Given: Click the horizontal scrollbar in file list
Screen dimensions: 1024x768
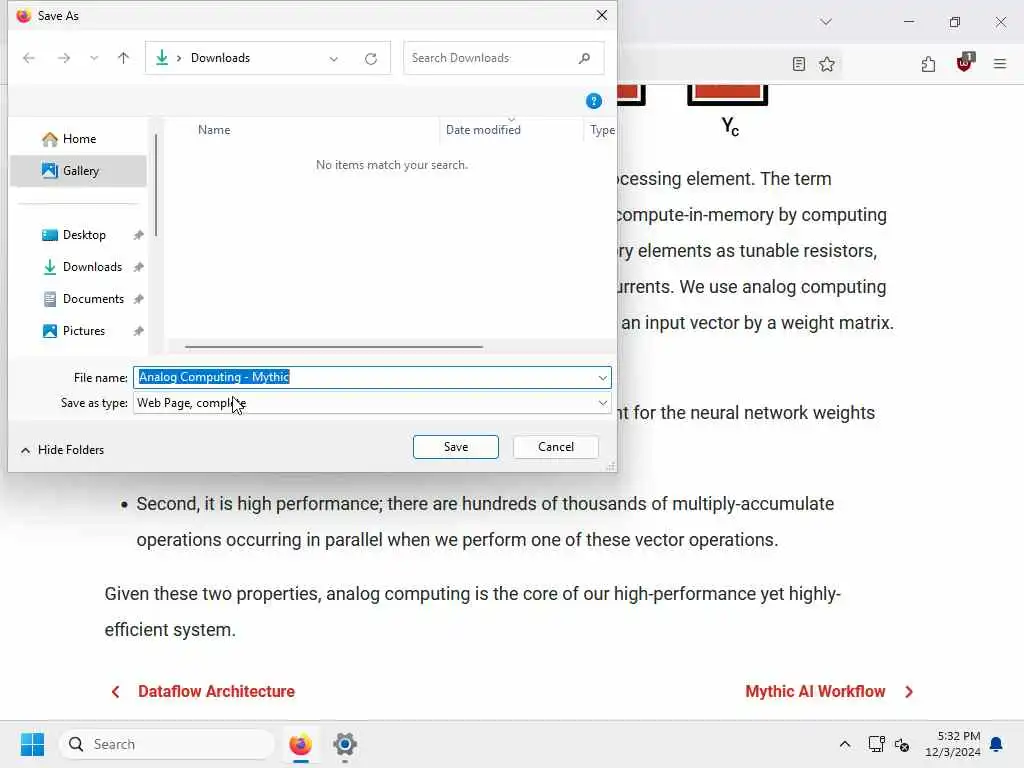Looking at the screenshot, I should pos(334,347).
